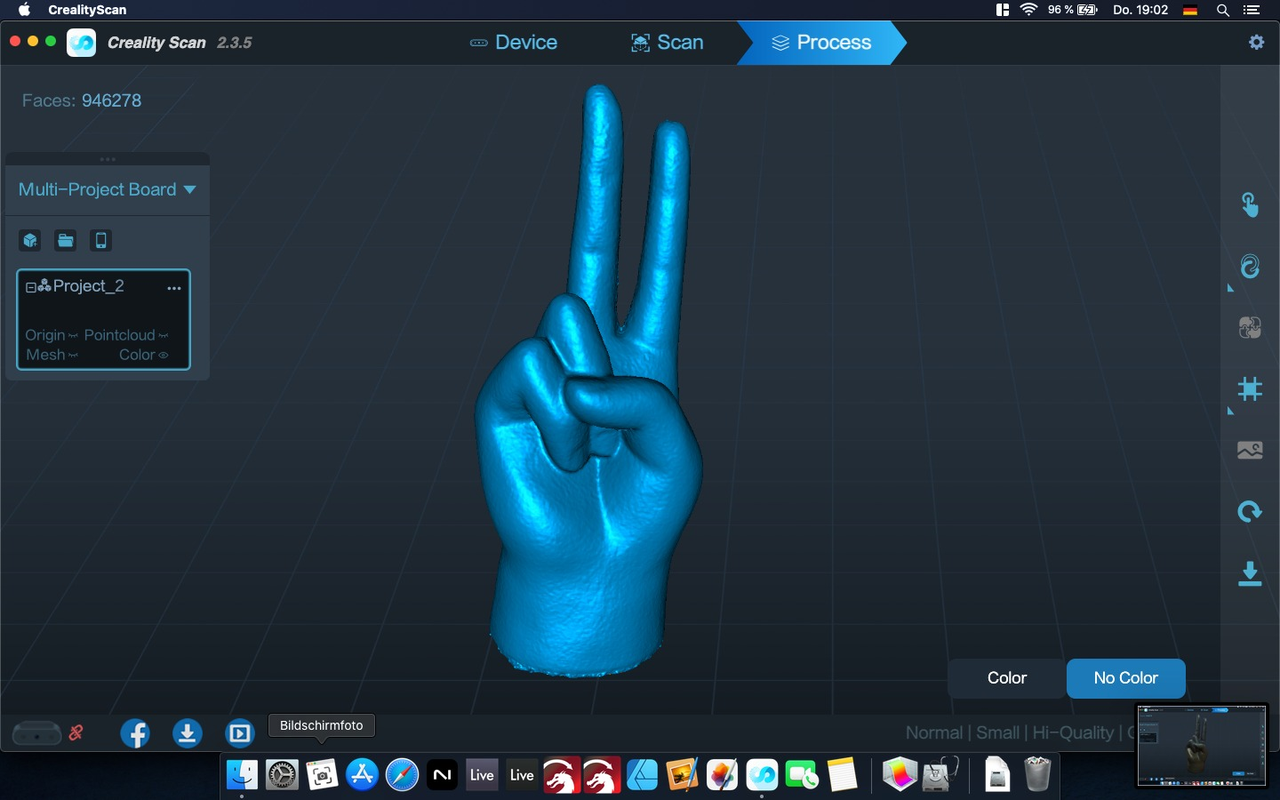Click the redo rotate arrow icon

1249,512
